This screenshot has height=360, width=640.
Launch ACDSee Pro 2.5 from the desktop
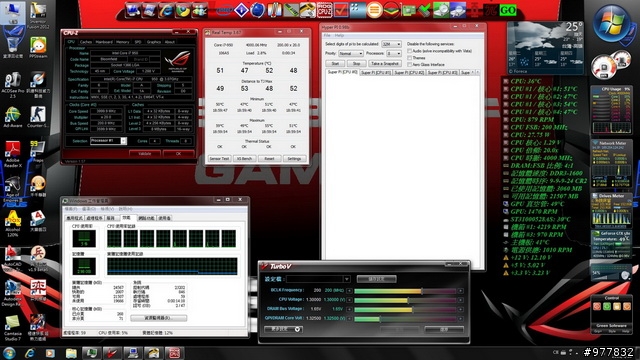coord(12,84)
